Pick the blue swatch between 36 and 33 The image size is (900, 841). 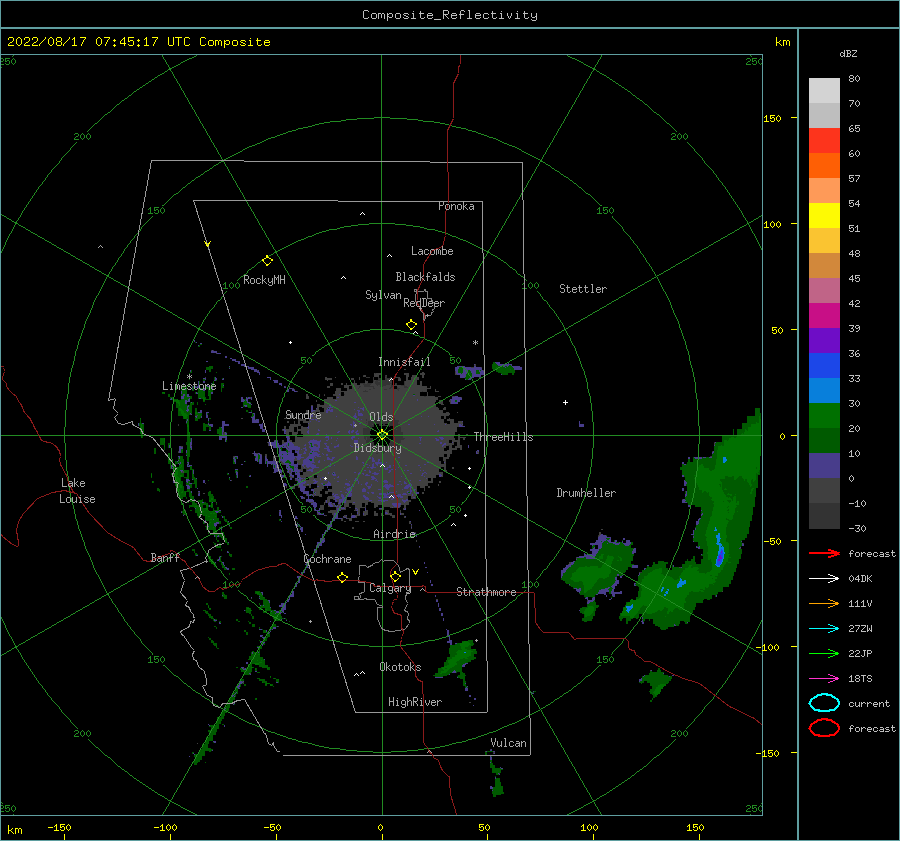824,366
